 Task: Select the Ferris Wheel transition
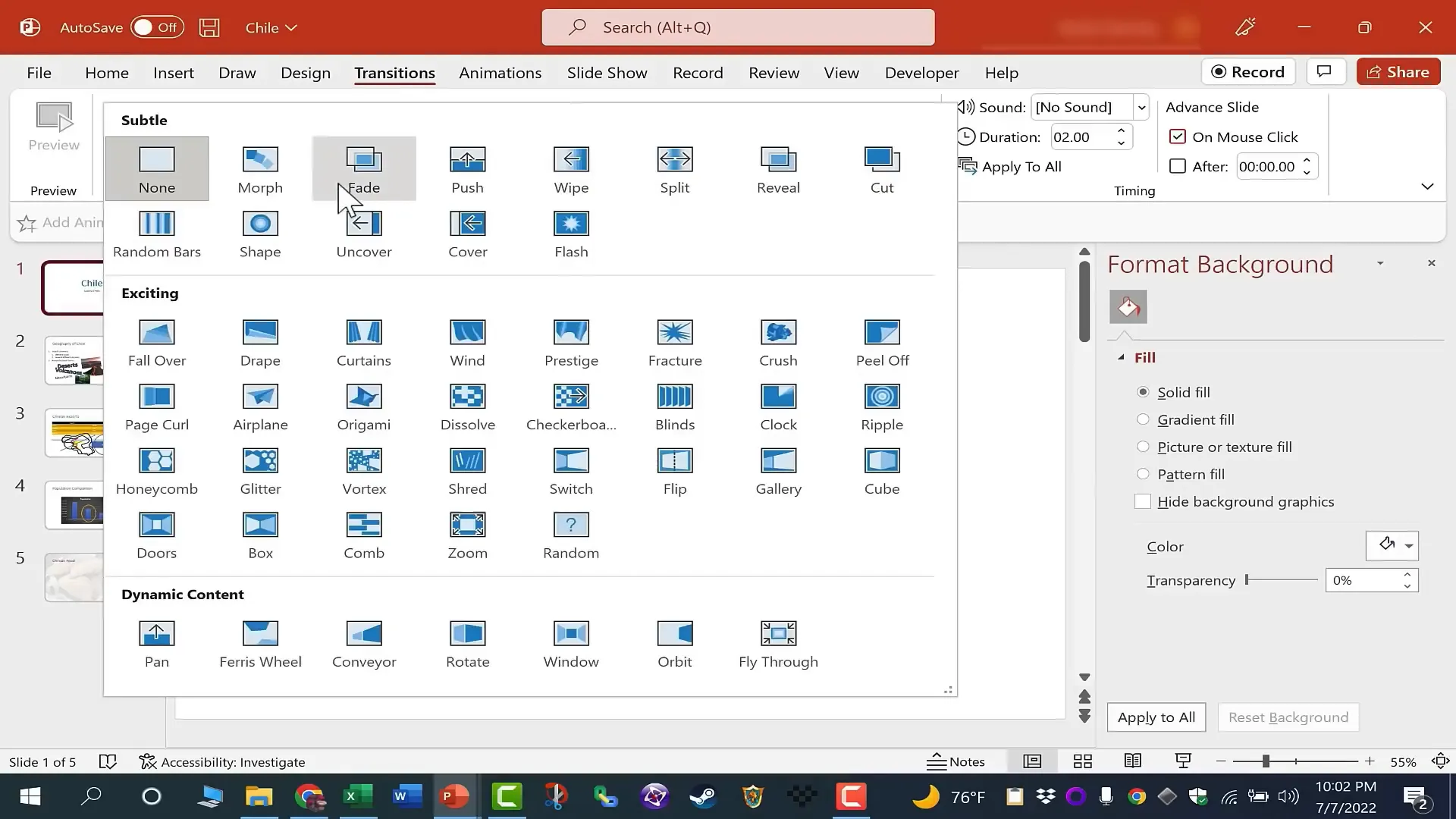point(260,645)
